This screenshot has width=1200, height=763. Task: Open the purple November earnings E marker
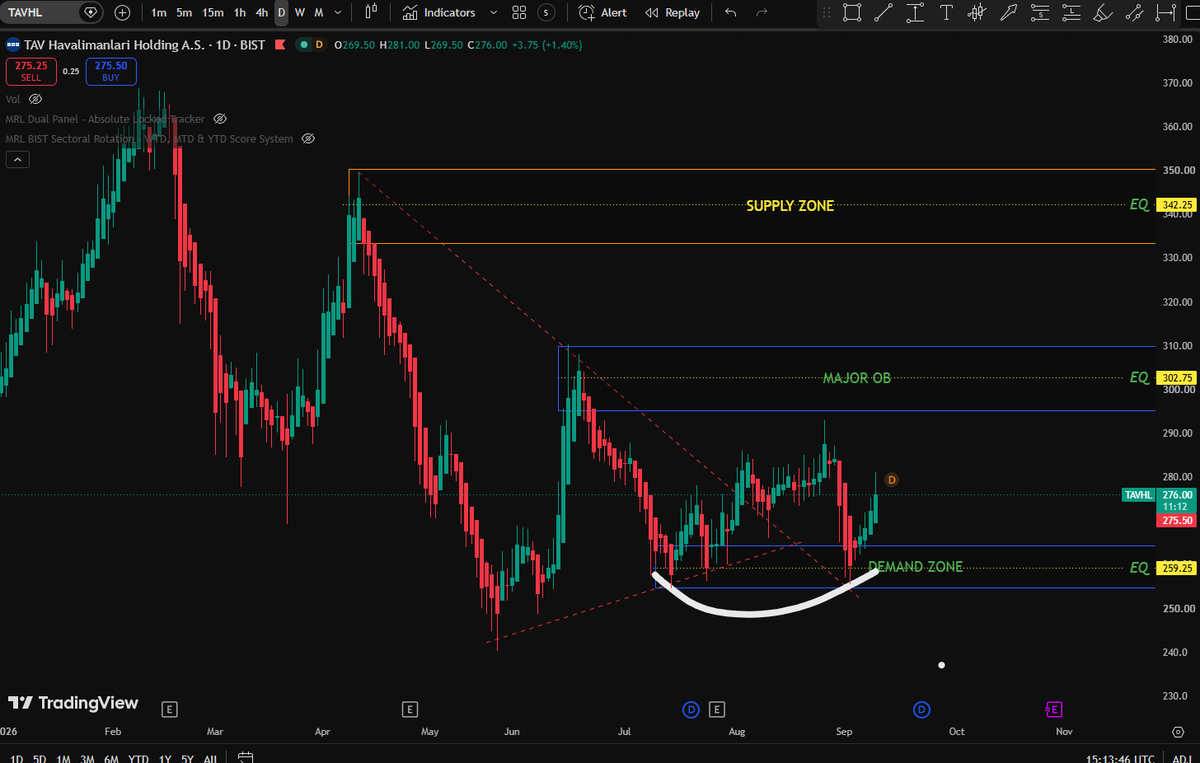pos(1053,709)
